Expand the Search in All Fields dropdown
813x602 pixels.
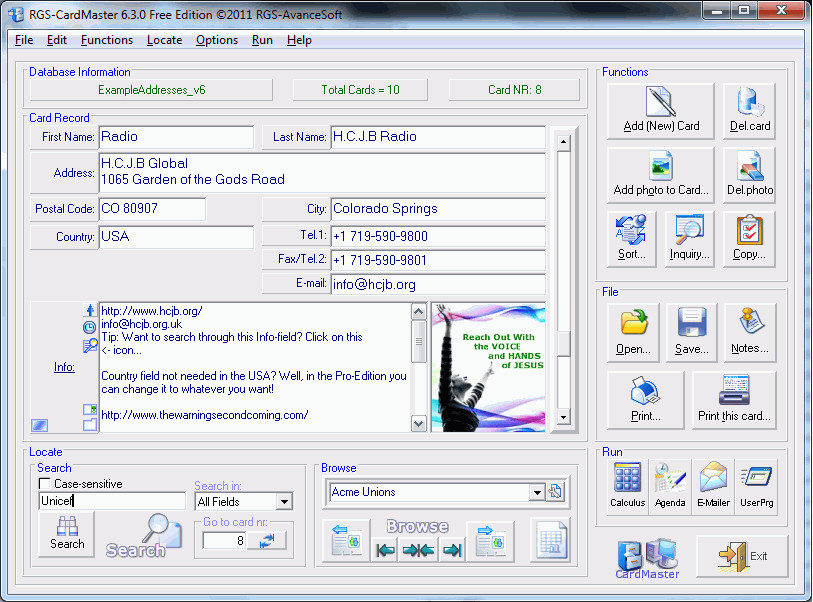click(284, 501)
